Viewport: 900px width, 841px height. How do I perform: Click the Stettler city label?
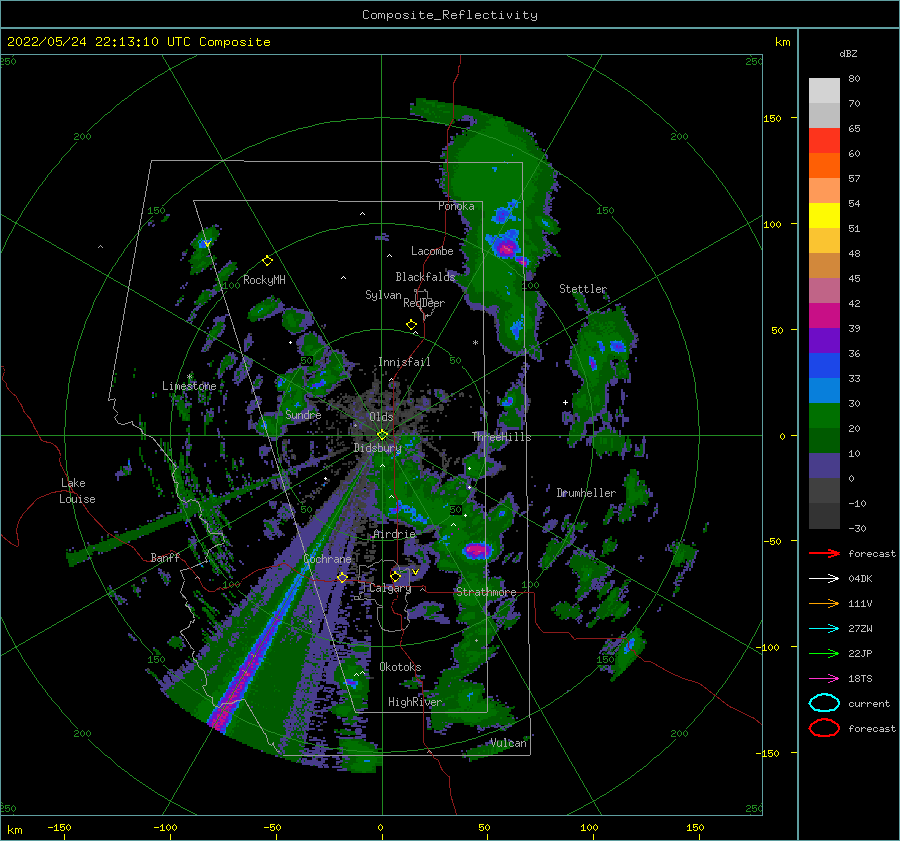click(583, 289)
